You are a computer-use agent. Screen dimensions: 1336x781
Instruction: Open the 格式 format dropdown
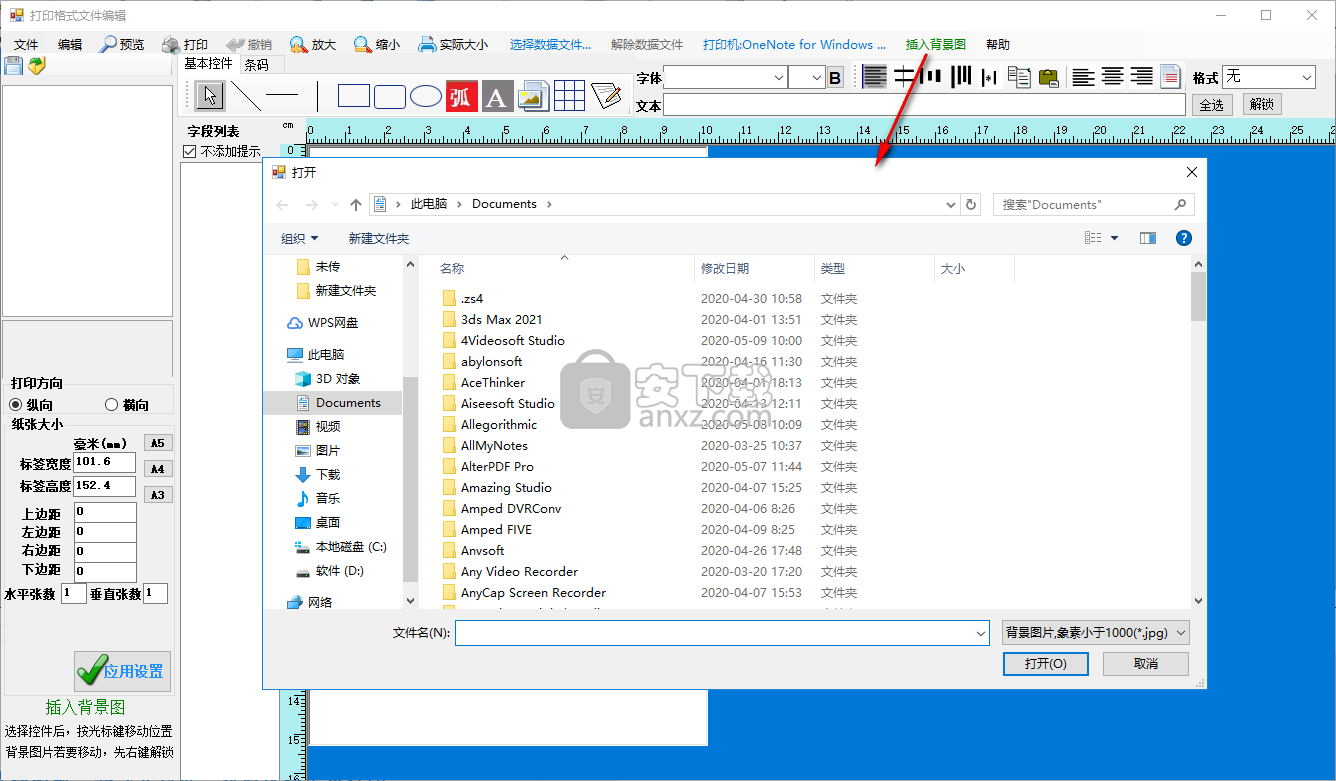click(x=1306, y=77)
